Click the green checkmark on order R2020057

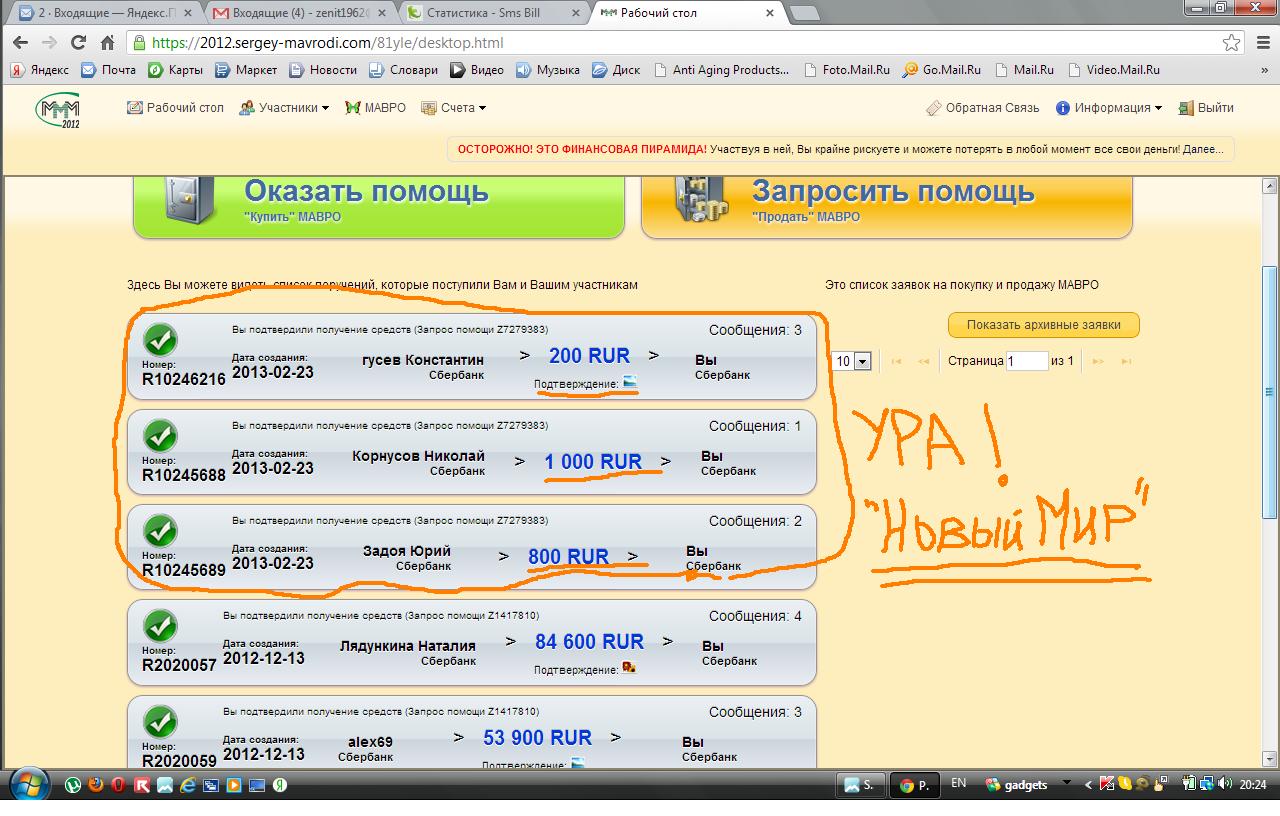point(160,626)
